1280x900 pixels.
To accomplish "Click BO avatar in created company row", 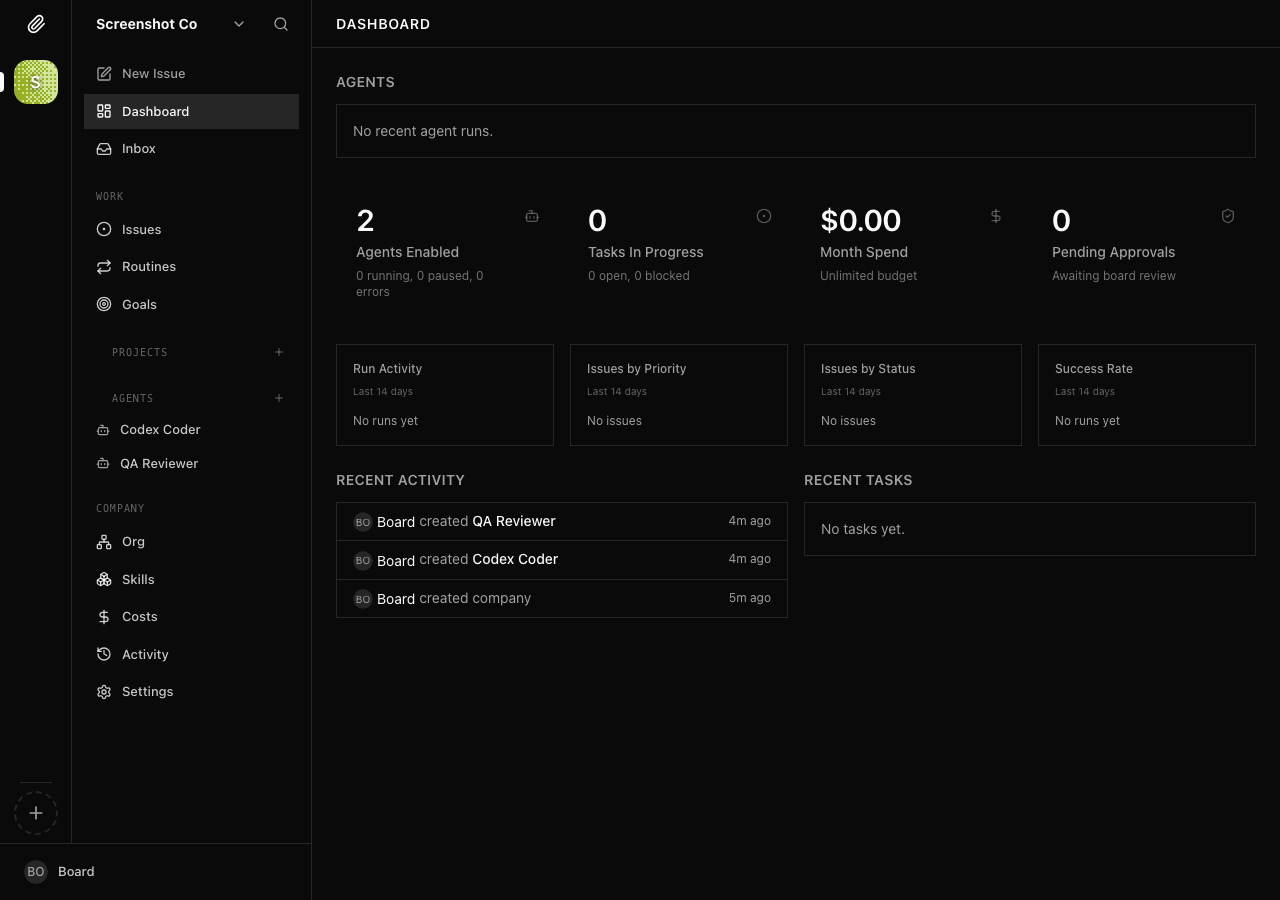I will (363, 599).
